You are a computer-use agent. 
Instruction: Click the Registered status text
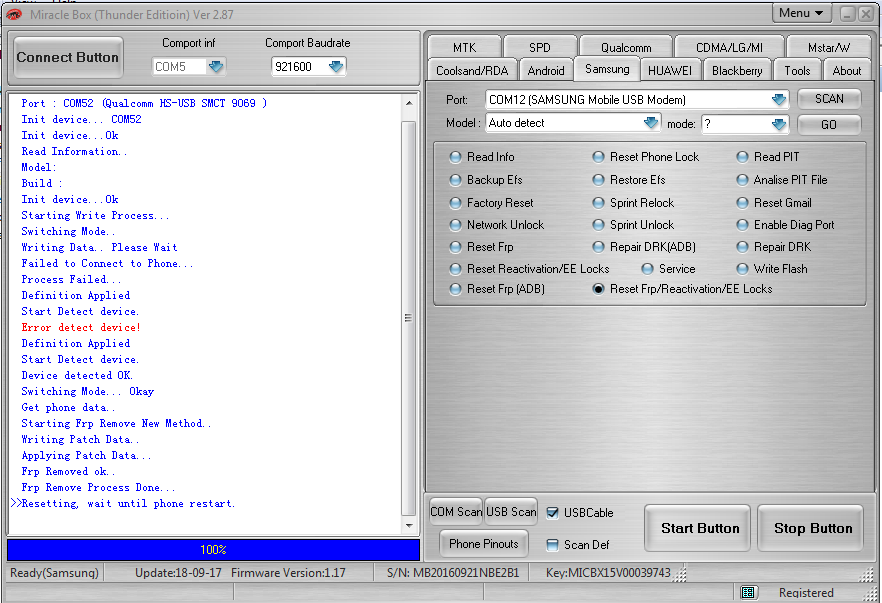[806, 592]
